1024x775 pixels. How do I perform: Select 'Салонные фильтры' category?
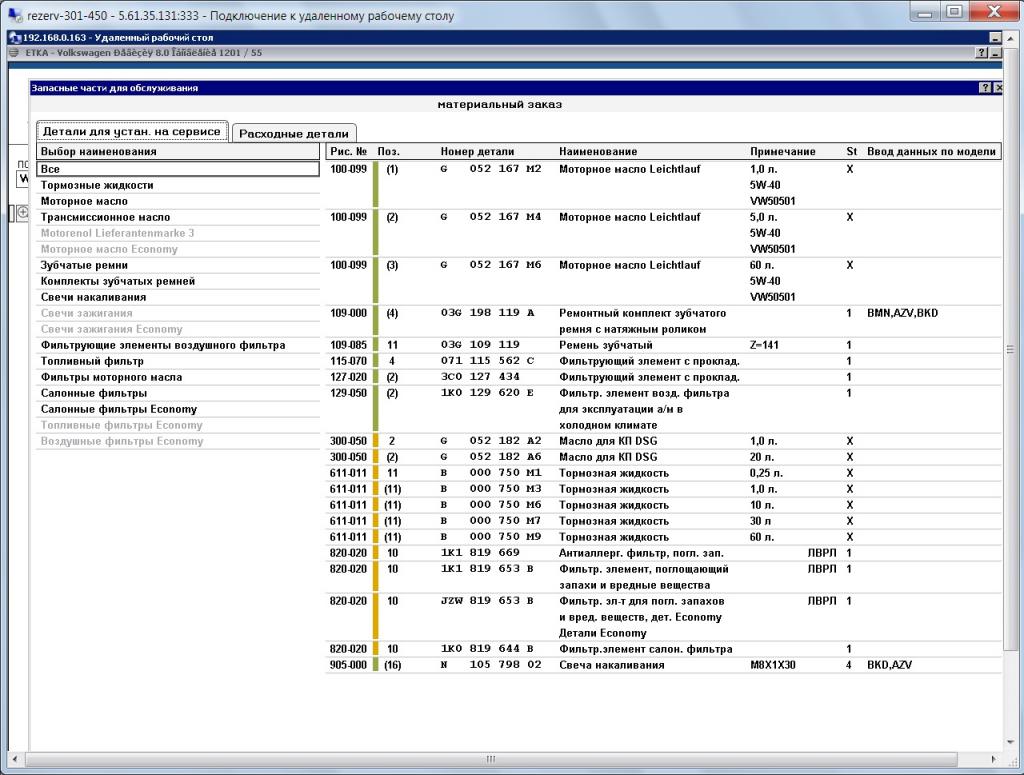click(x=178, y=393)
